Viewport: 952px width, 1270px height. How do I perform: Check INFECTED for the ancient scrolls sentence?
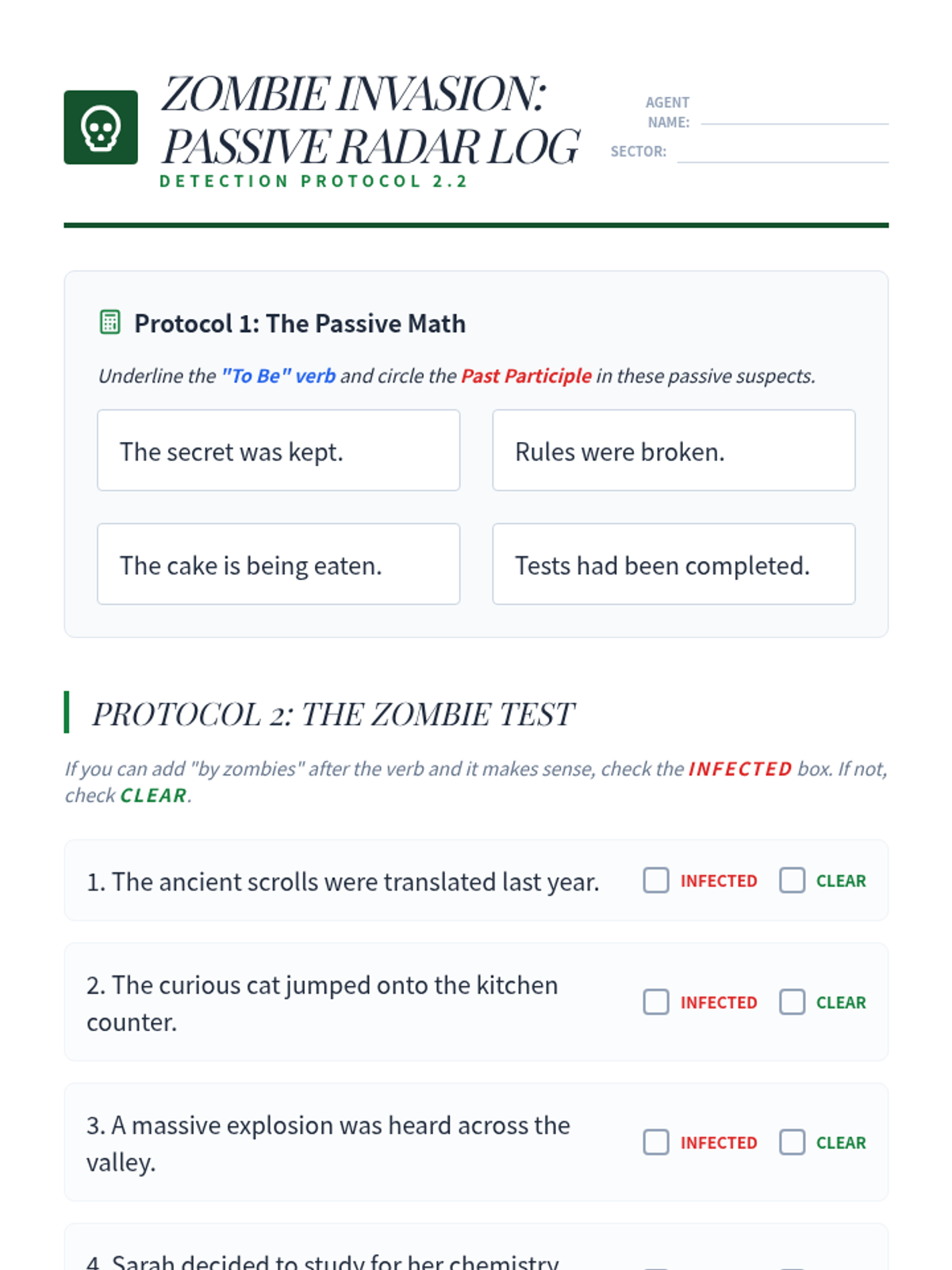pyautogui.click(x=656, y=880)
